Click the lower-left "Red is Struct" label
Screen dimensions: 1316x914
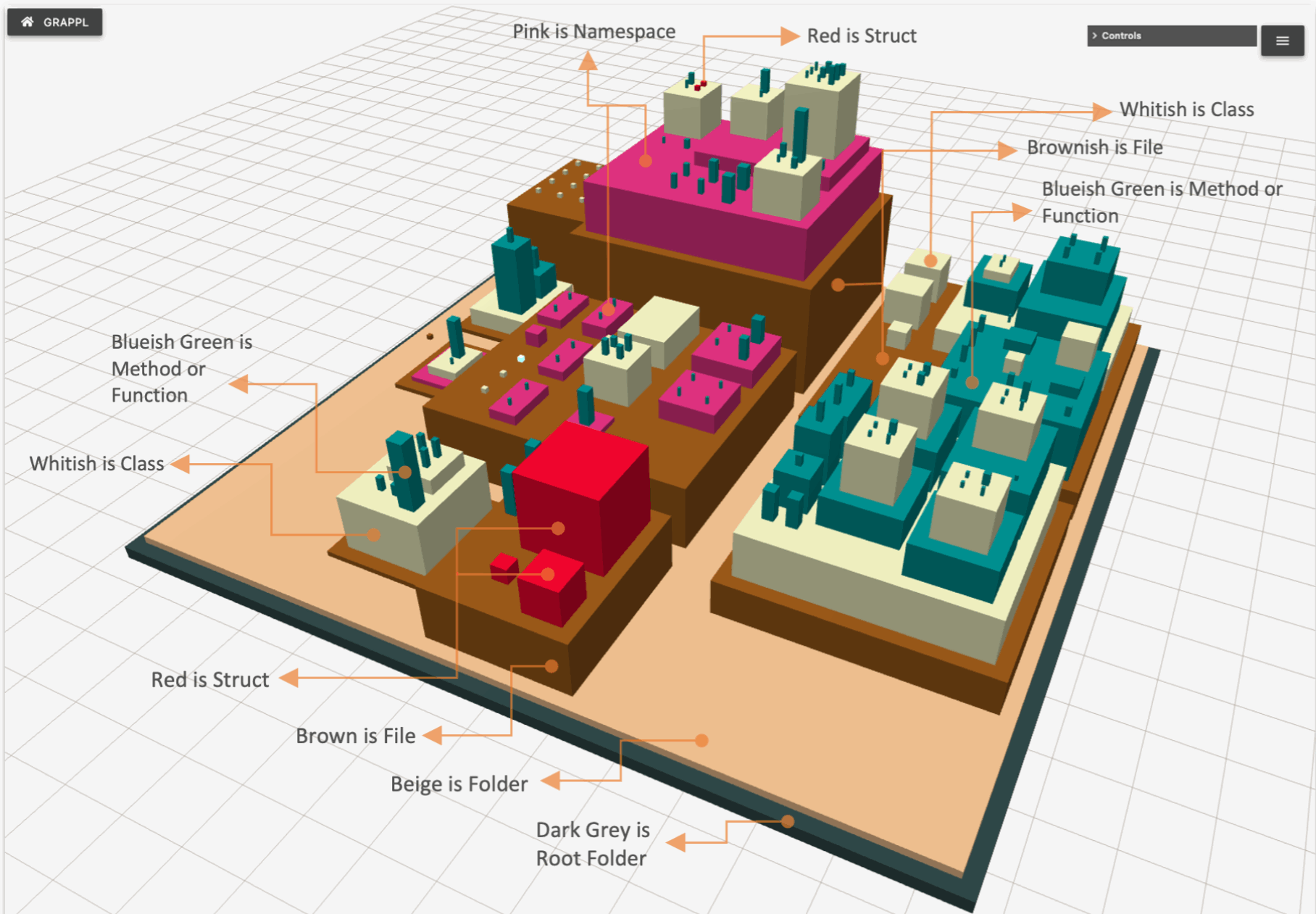[x=209, y=680]
